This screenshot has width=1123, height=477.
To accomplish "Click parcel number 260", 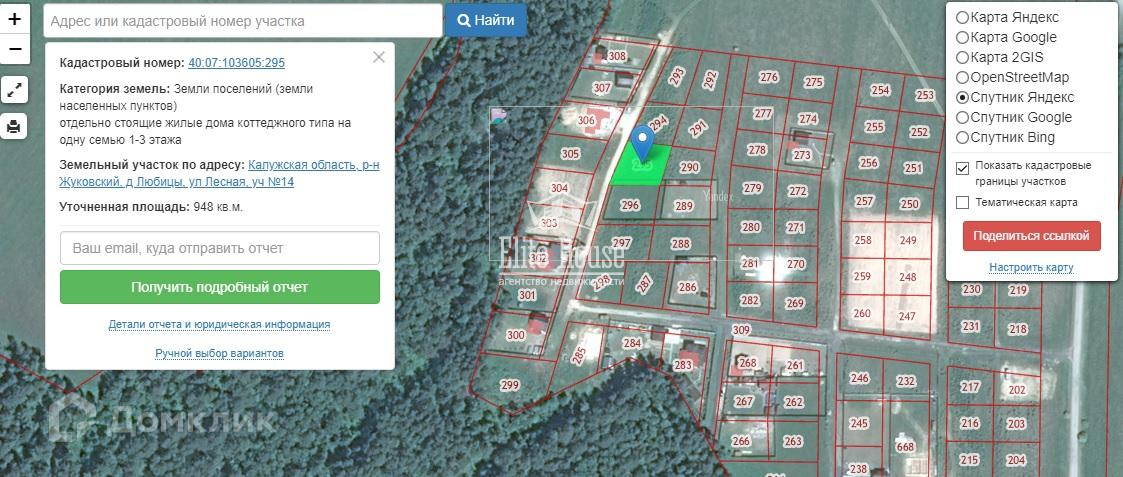I will click(x=862, y=313).
